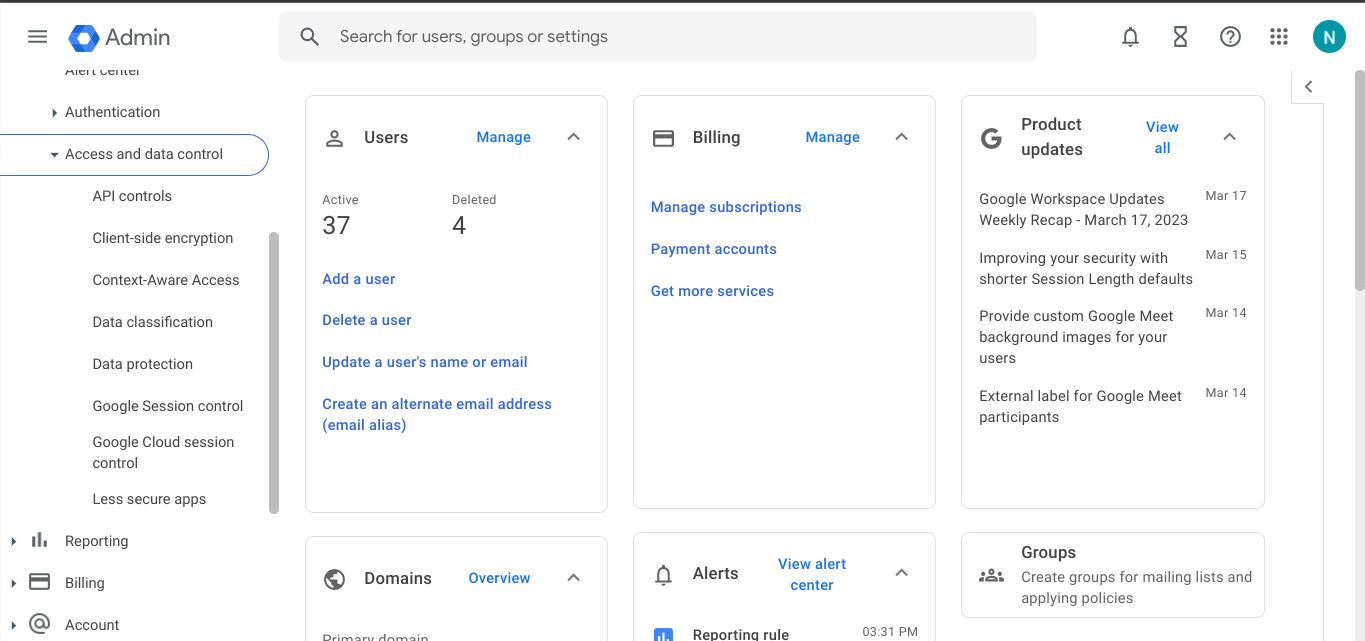Screen dimensions: 1365x641
Task: Open Google Workspace Updates Weekly Recap
Action: (x=1084, y=209)
